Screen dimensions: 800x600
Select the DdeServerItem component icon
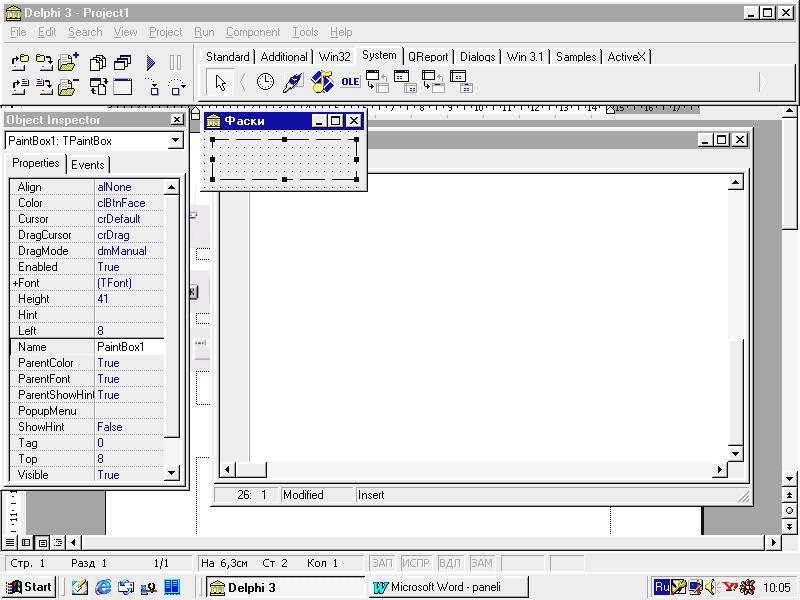click(x=462, y=82)
